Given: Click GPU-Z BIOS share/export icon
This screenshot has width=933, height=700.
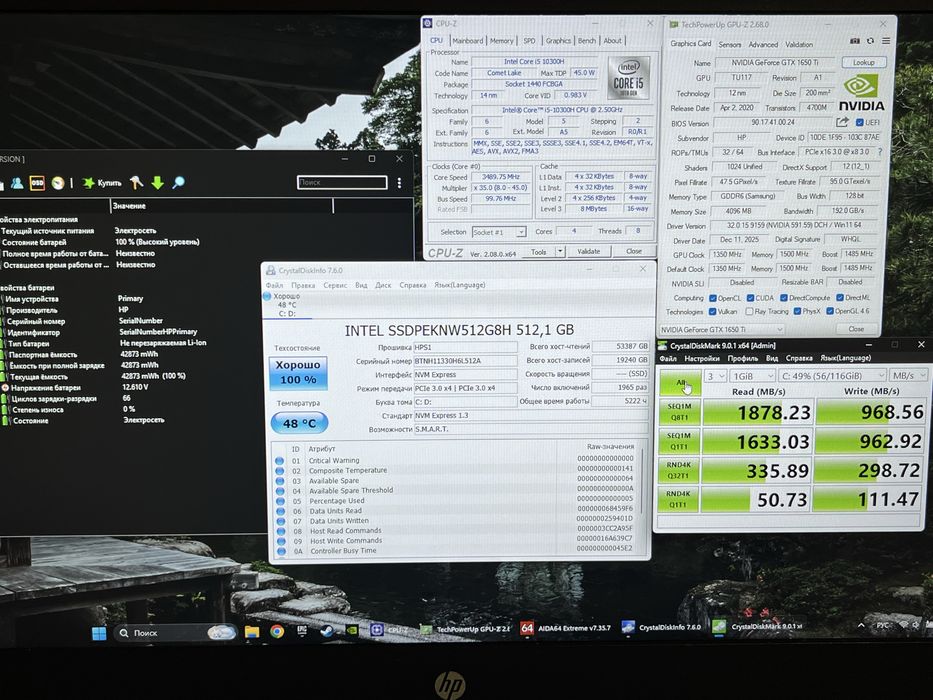Looking at the screenshot, I should (841, 122).
